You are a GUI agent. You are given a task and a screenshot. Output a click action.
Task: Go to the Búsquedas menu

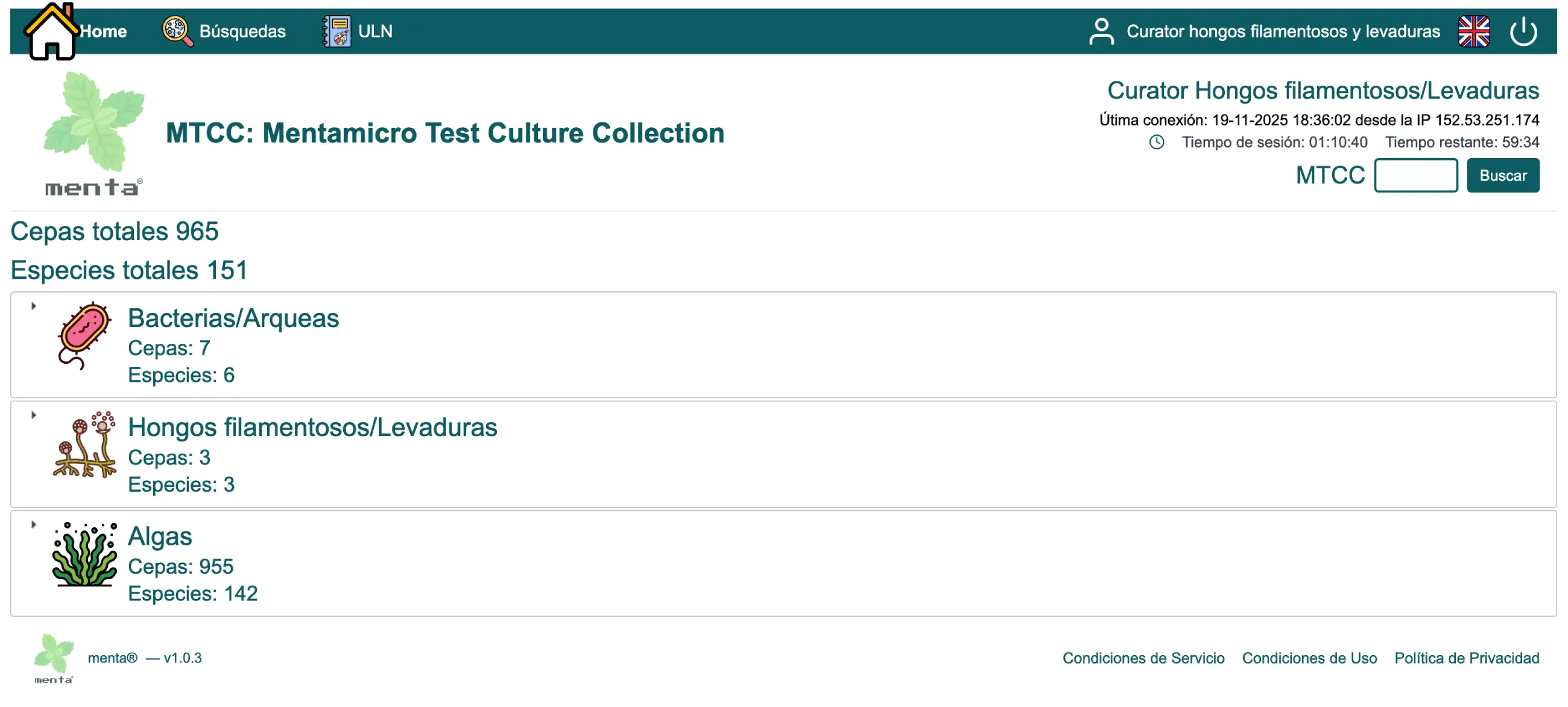click(x=242, y=31)
